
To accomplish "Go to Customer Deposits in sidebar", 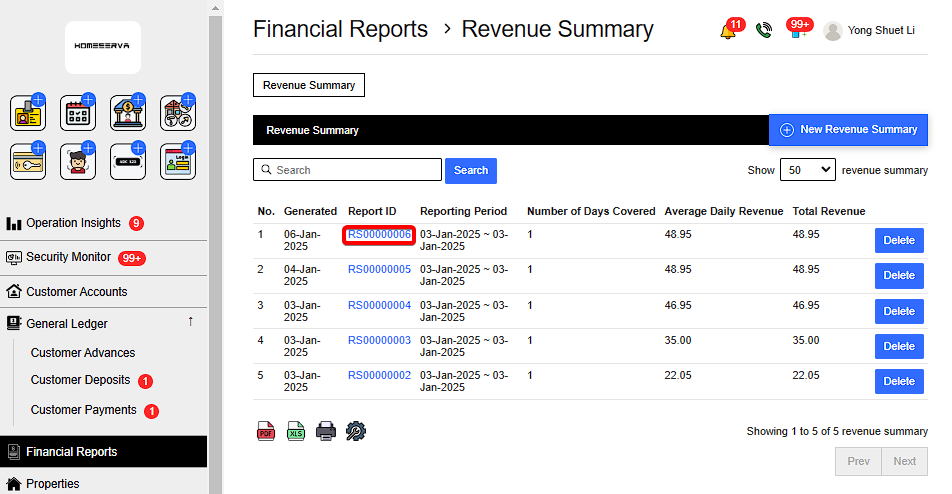I will [80, 380].
